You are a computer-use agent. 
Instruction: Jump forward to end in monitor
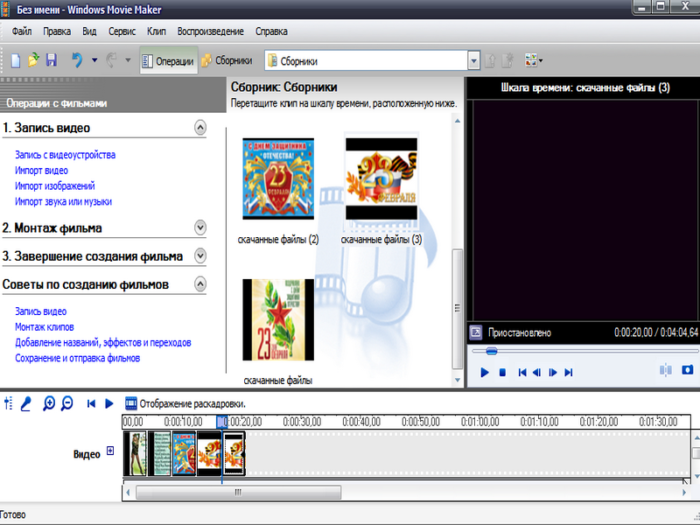click(x=568, y=372)
